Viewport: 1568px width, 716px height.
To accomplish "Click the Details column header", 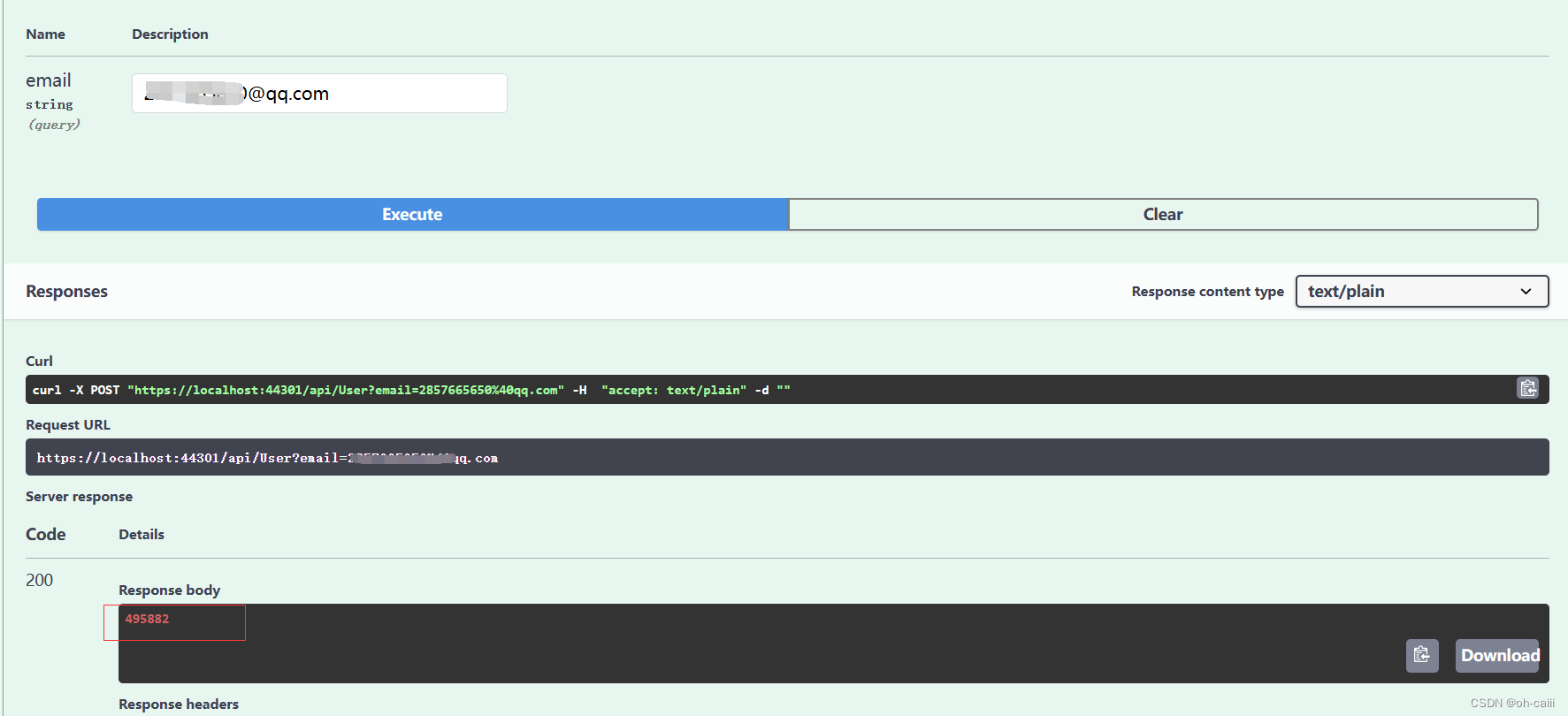I will click(142, 534).
